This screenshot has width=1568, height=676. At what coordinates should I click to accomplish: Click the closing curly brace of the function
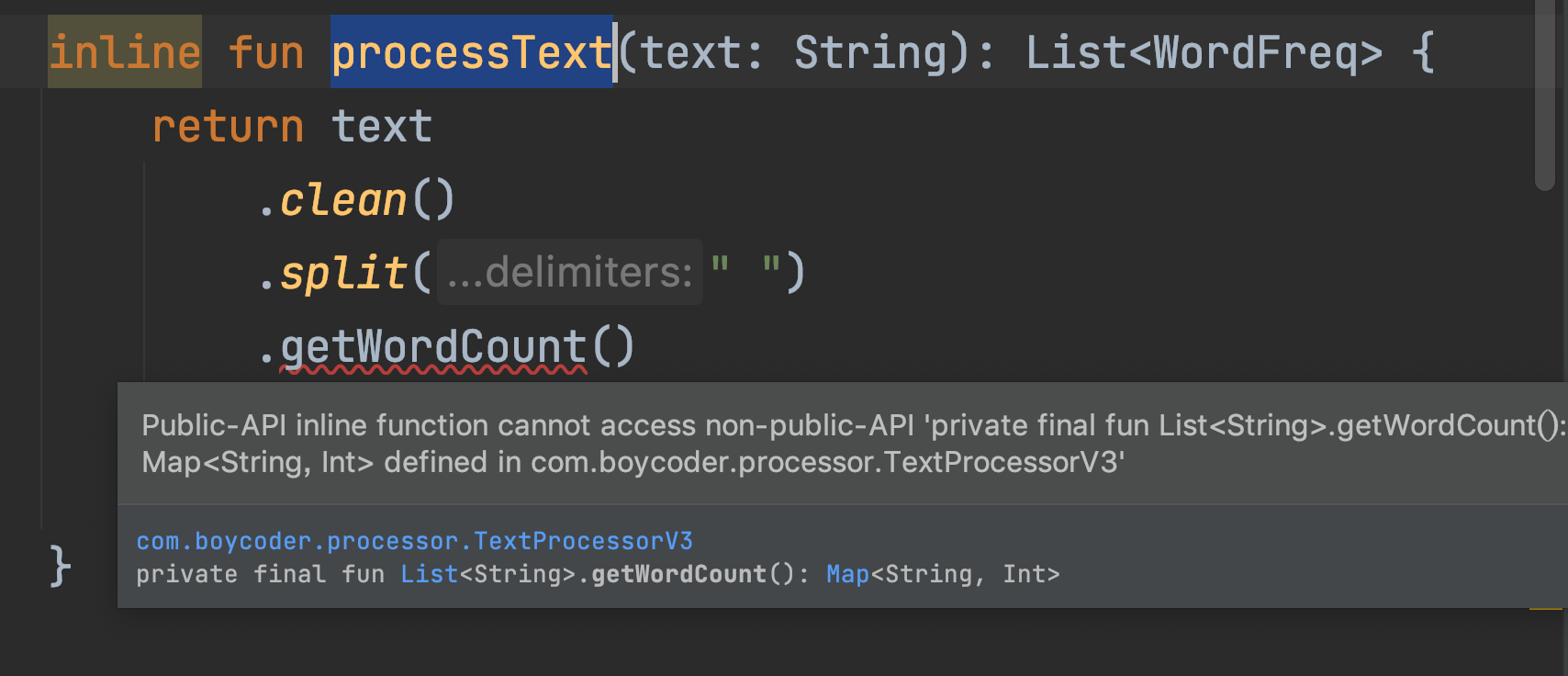click(60, 565)
